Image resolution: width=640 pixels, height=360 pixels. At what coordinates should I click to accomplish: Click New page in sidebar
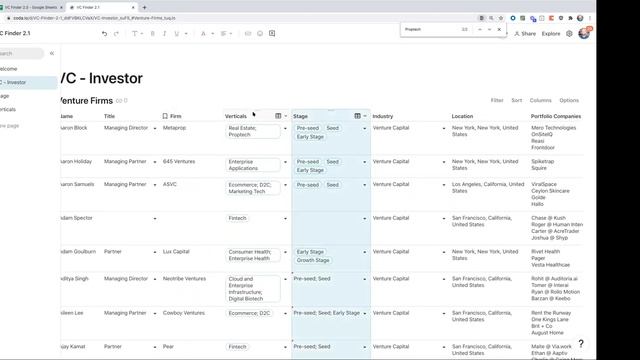tap(9, 126)
